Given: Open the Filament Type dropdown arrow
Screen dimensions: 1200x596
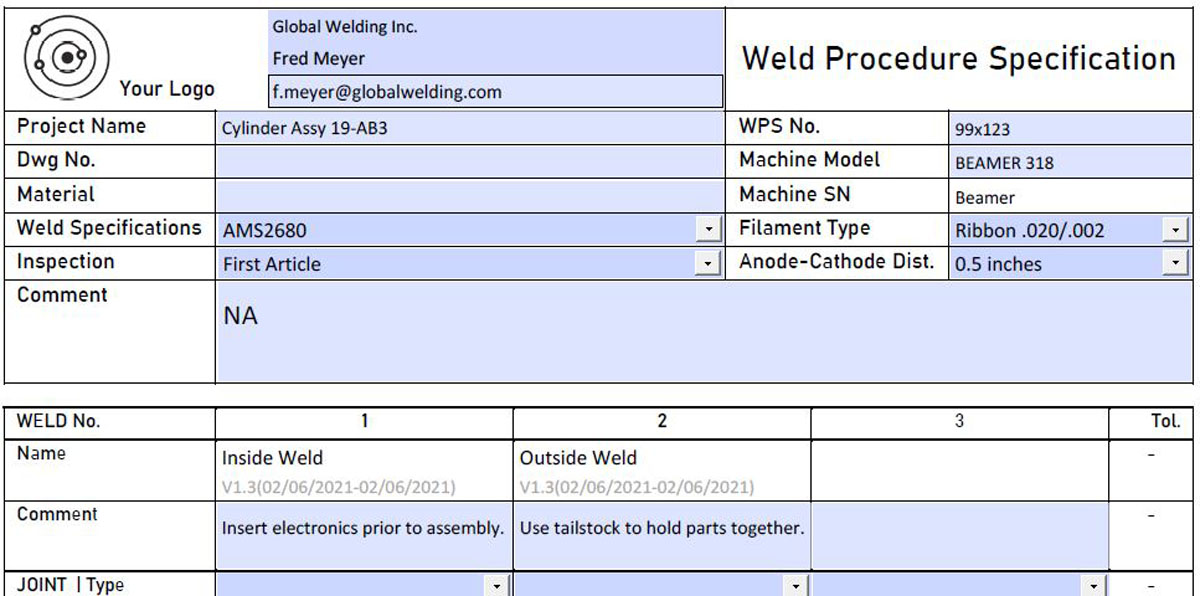Looking at the screenshot, I should pos(1175,231).
